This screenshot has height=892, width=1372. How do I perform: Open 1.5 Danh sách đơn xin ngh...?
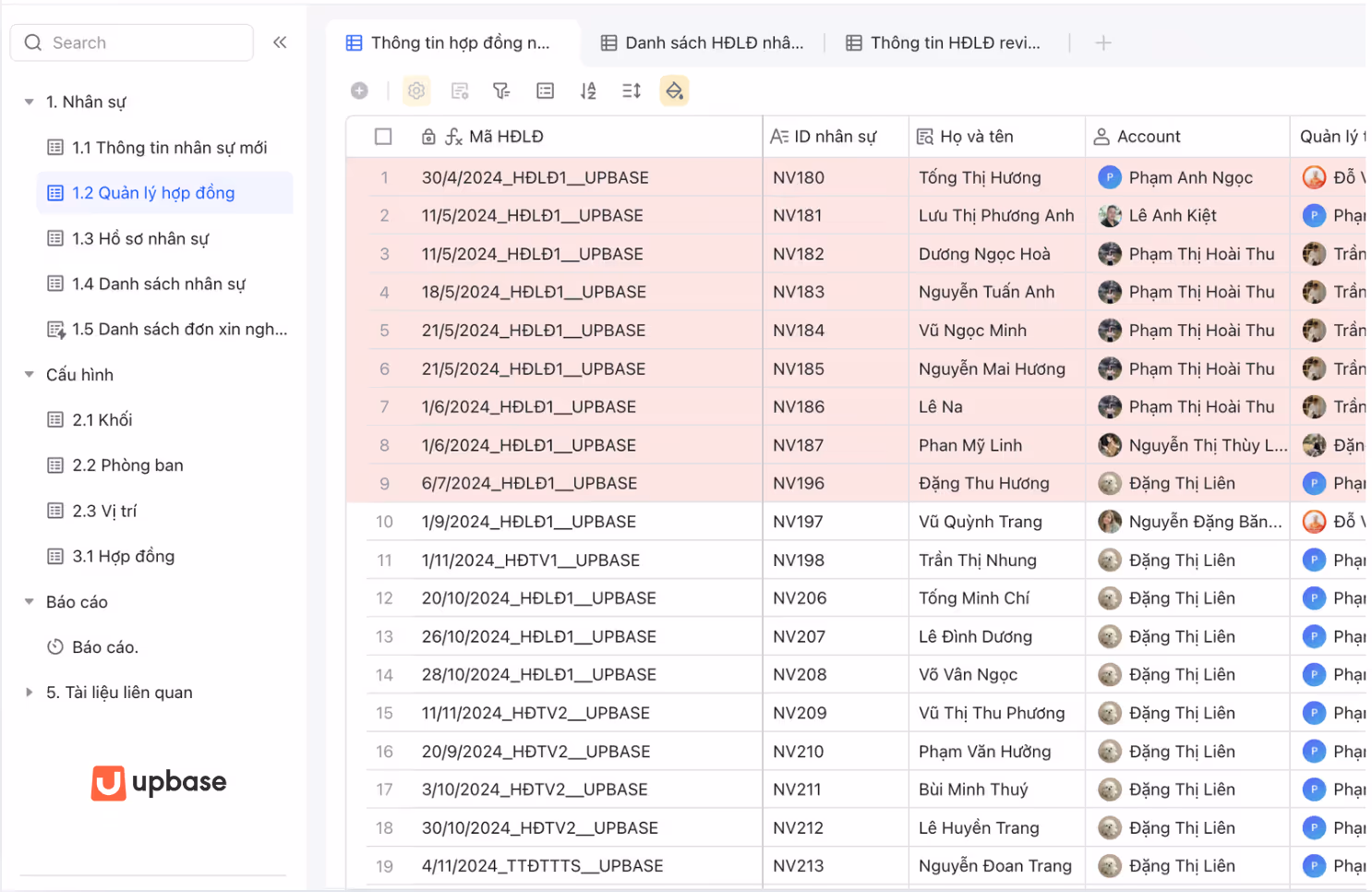(x=164, y=330)
